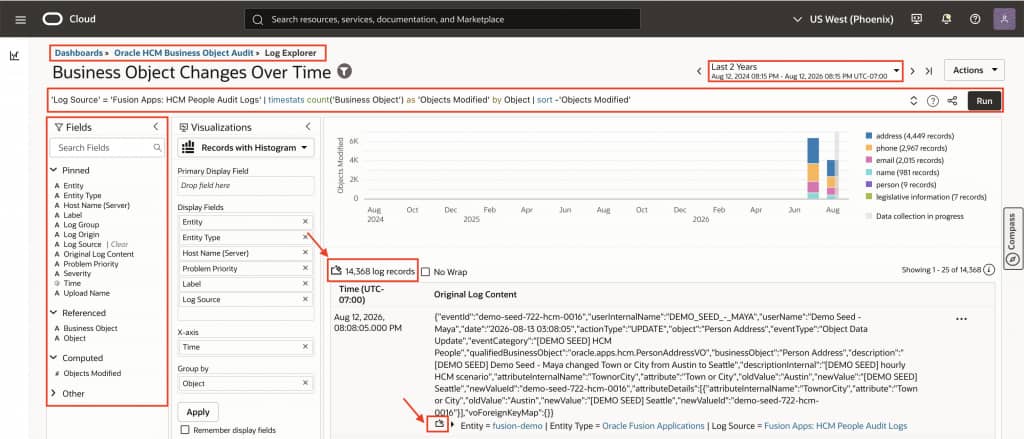Click the share query icon
This screenshot has height=439, width=1024.
click(952, 101)
